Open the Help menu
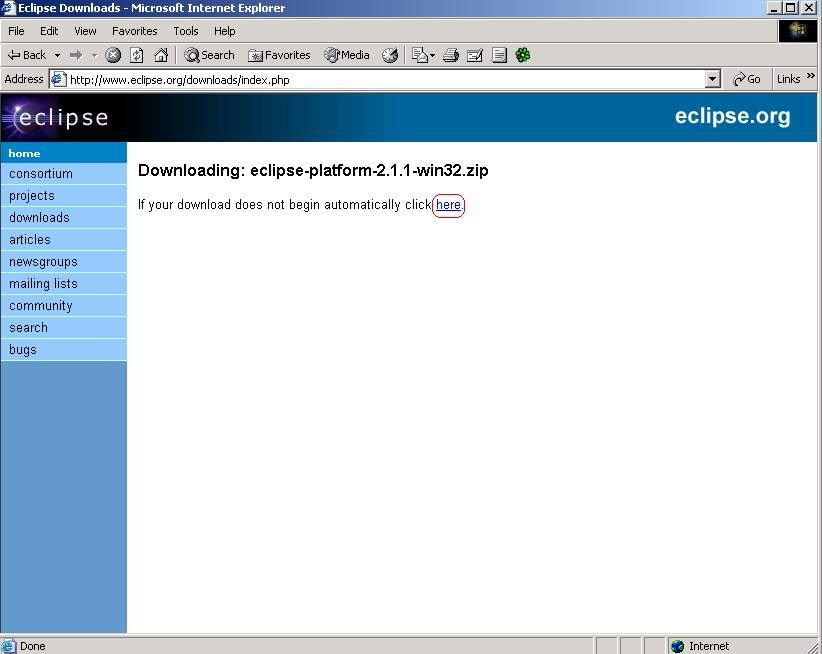This screenshot has width=822, height=654. coord(224,31)
